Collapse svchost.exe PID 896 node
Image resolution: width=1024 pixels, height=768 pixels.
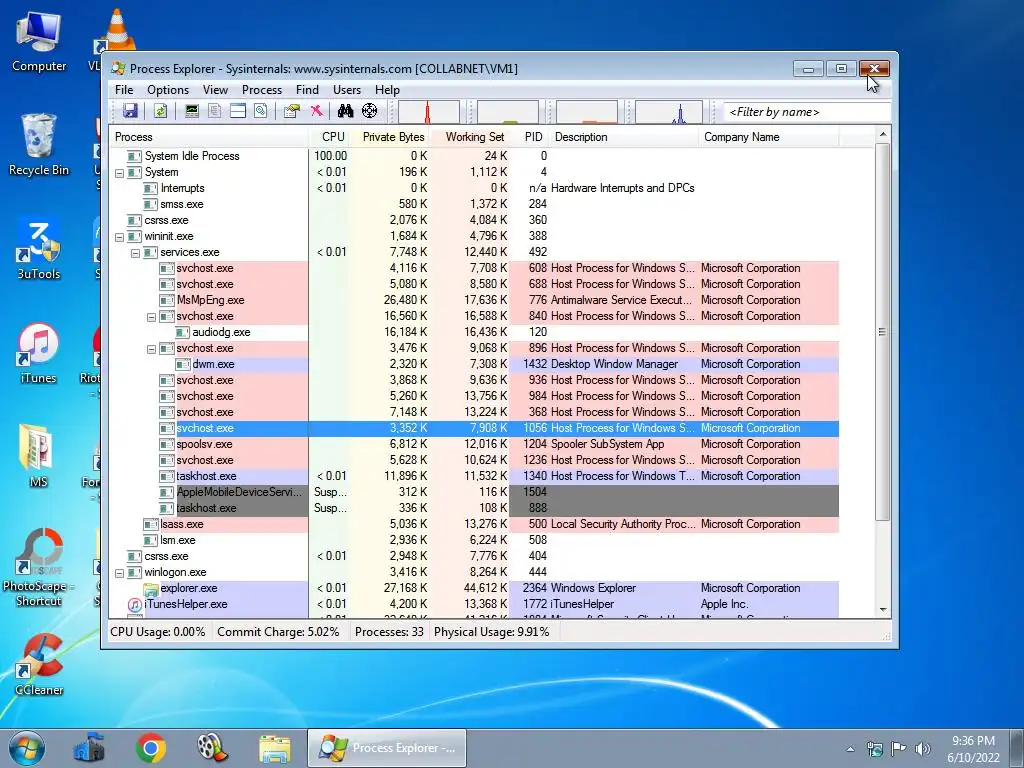[x=152, y=349]
